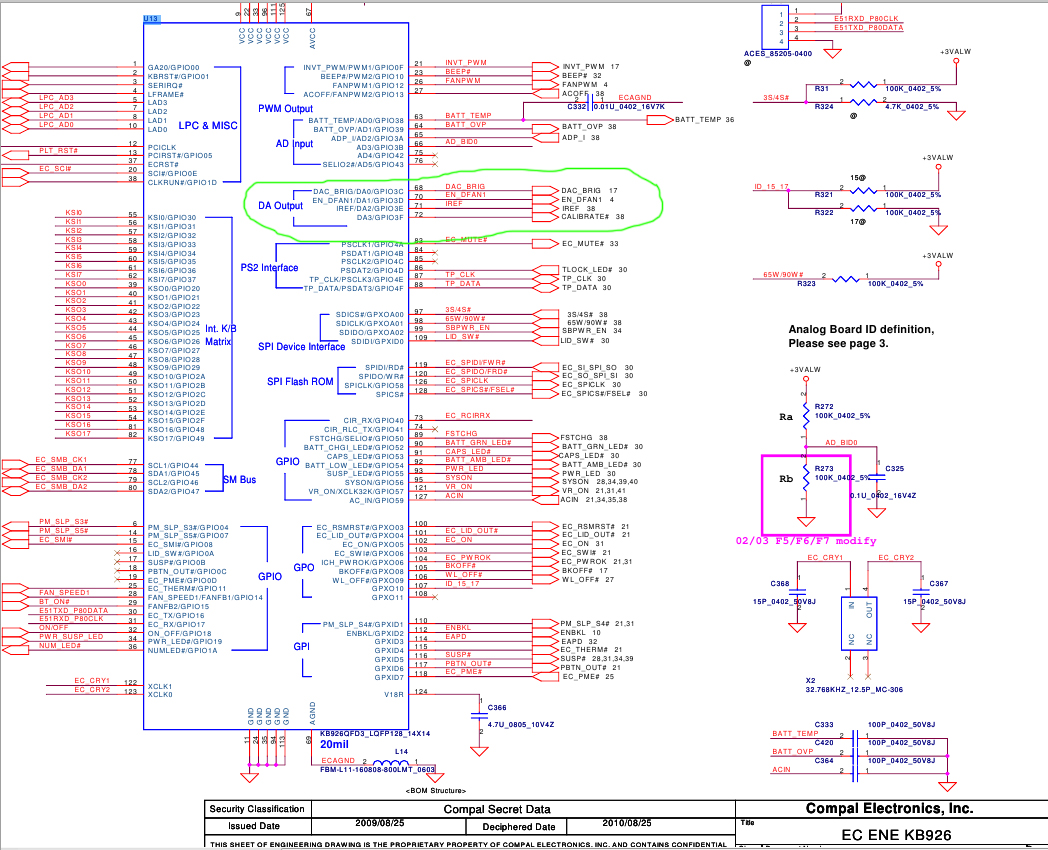Select the L14 inductor designator

click(x=401, y=751)
